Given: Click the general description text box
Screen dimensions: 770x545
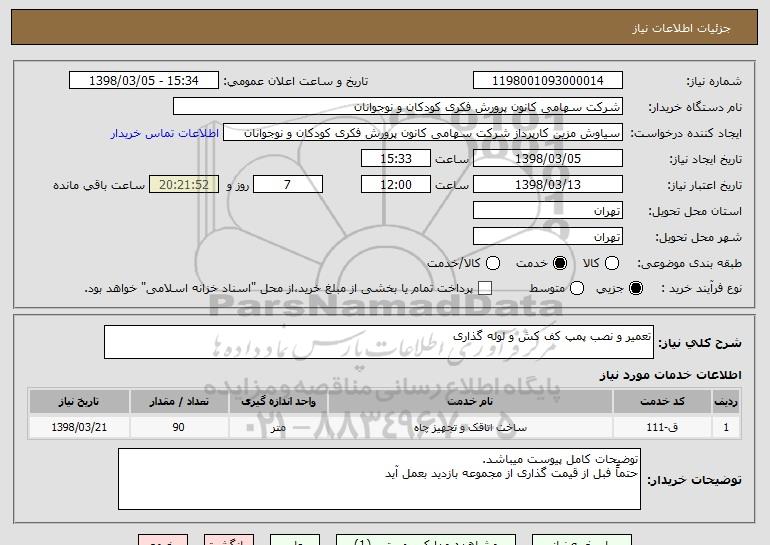Looking at the screenshot, I should pos(379,342).
